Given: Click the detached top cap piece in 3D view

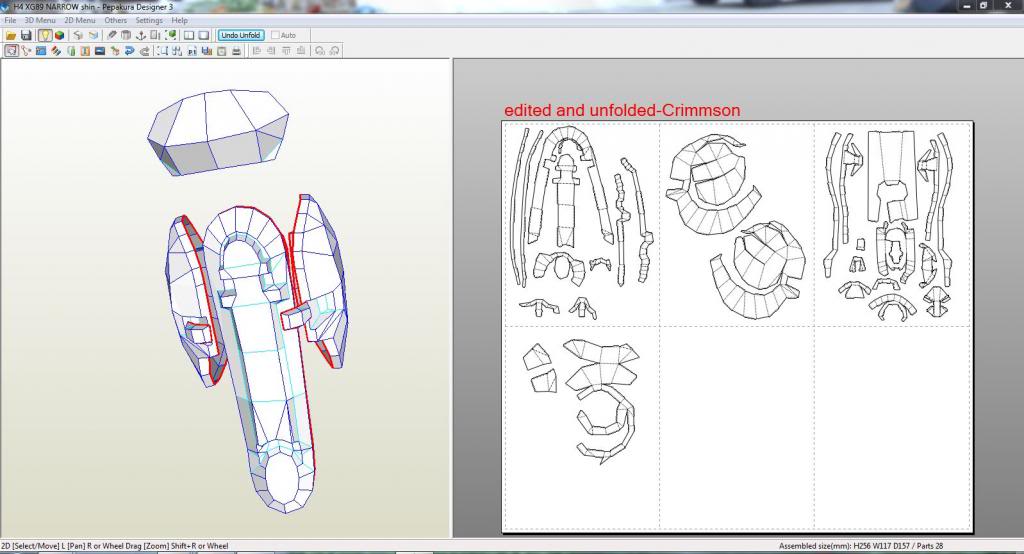Looking at the screenshot, I should tap(217, 131).
